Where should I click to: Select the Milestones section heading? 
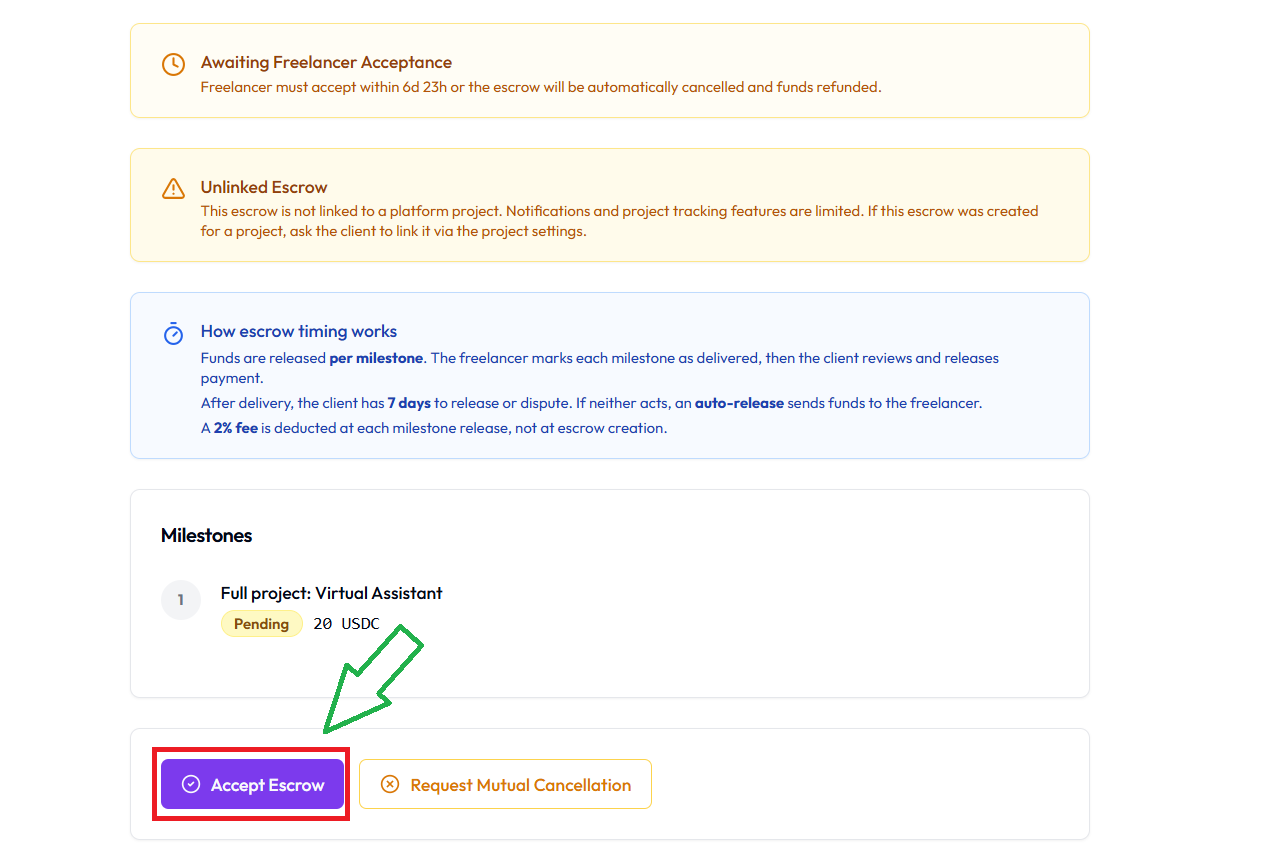pyautogui.click(x=206, y=535)
